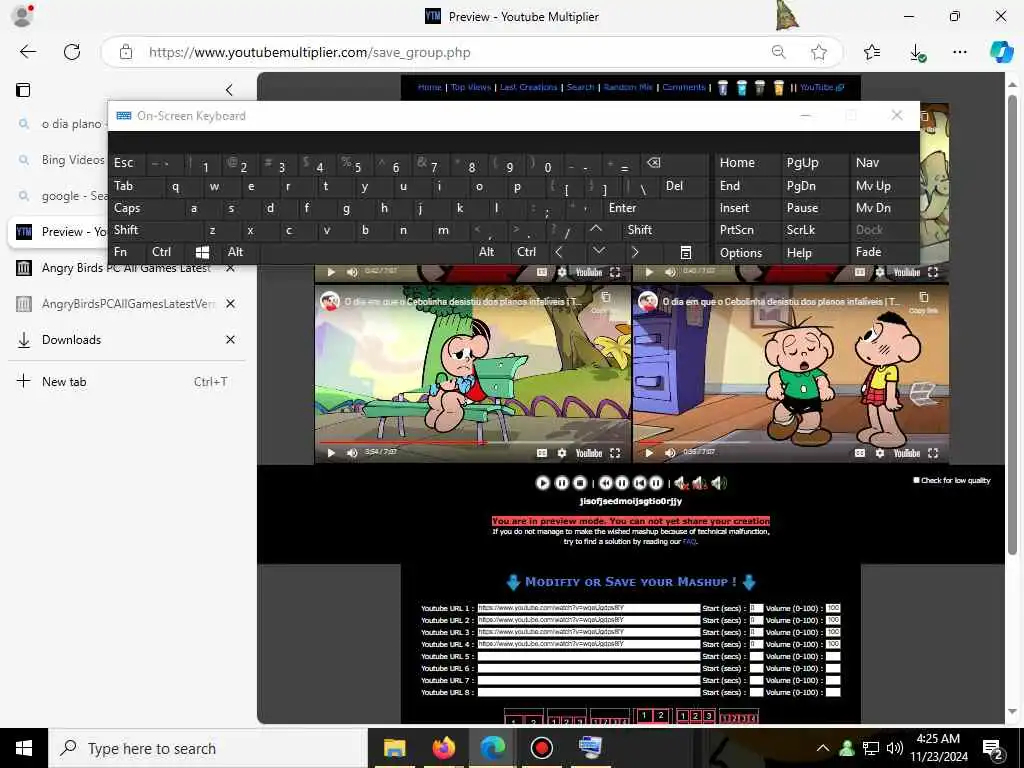Click the Fade key on On-Screen Keyboard
Viewport: 1024px width, 768px height.
click(868, 252)
